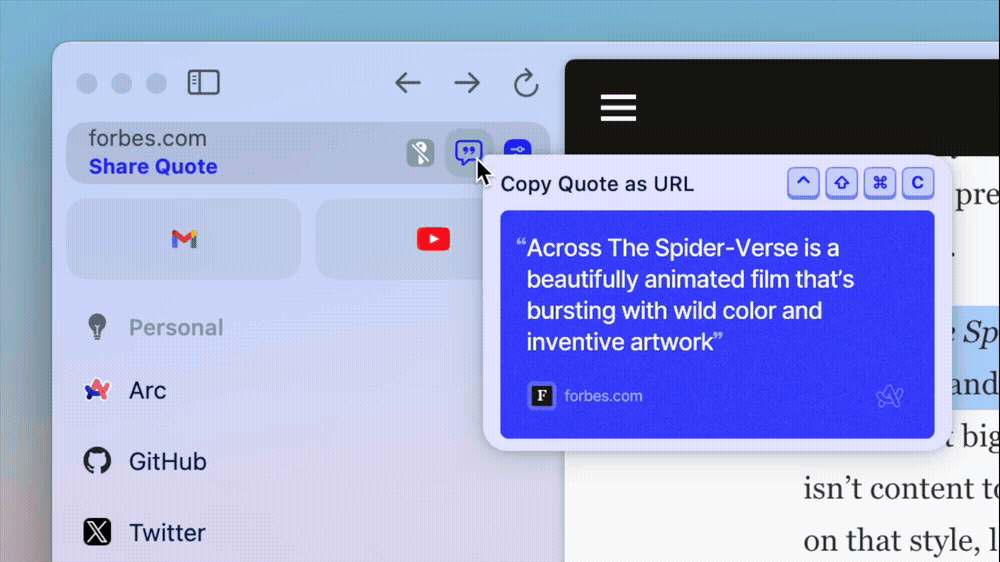Click the blue quote card preview
This screenshot has height=562, width=1000.
pos(717,323)
